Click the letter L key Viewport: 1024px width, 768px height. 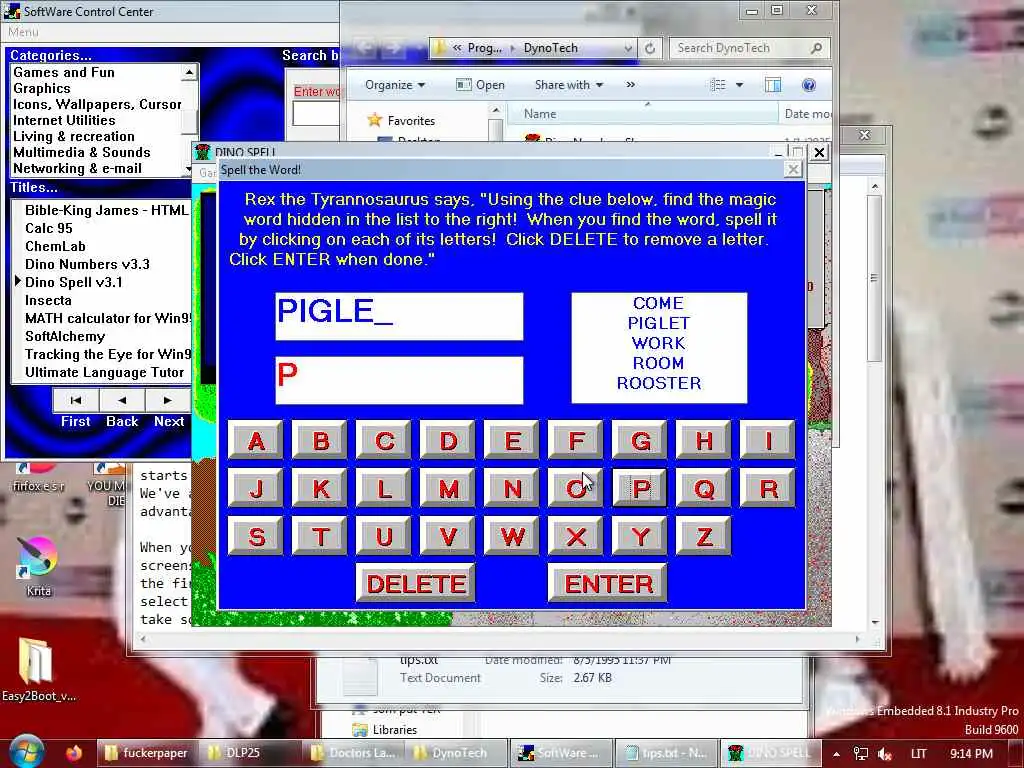pos(384,488)
